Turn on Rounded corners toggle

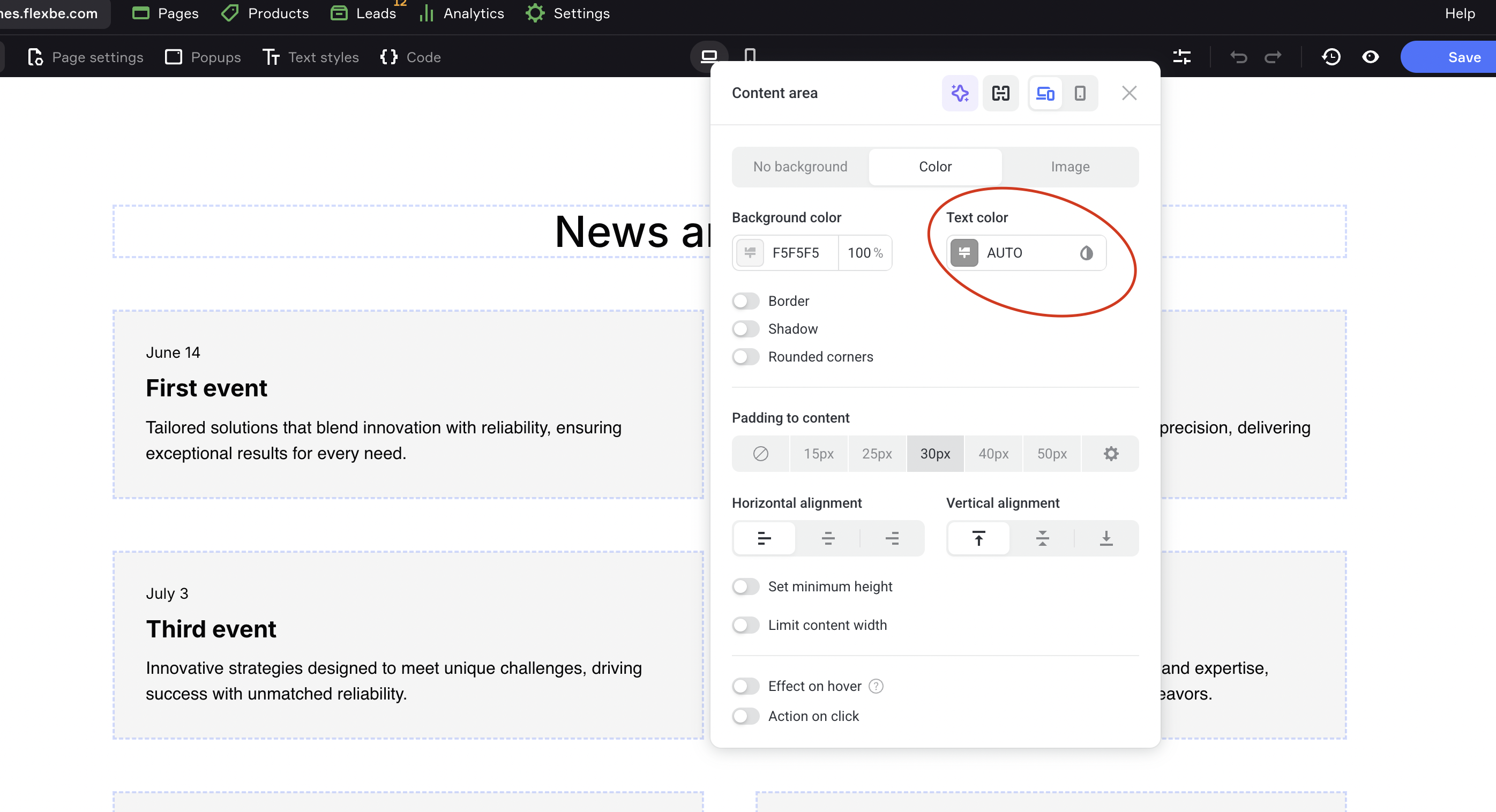pyautogui.click(x=746, y=356)
